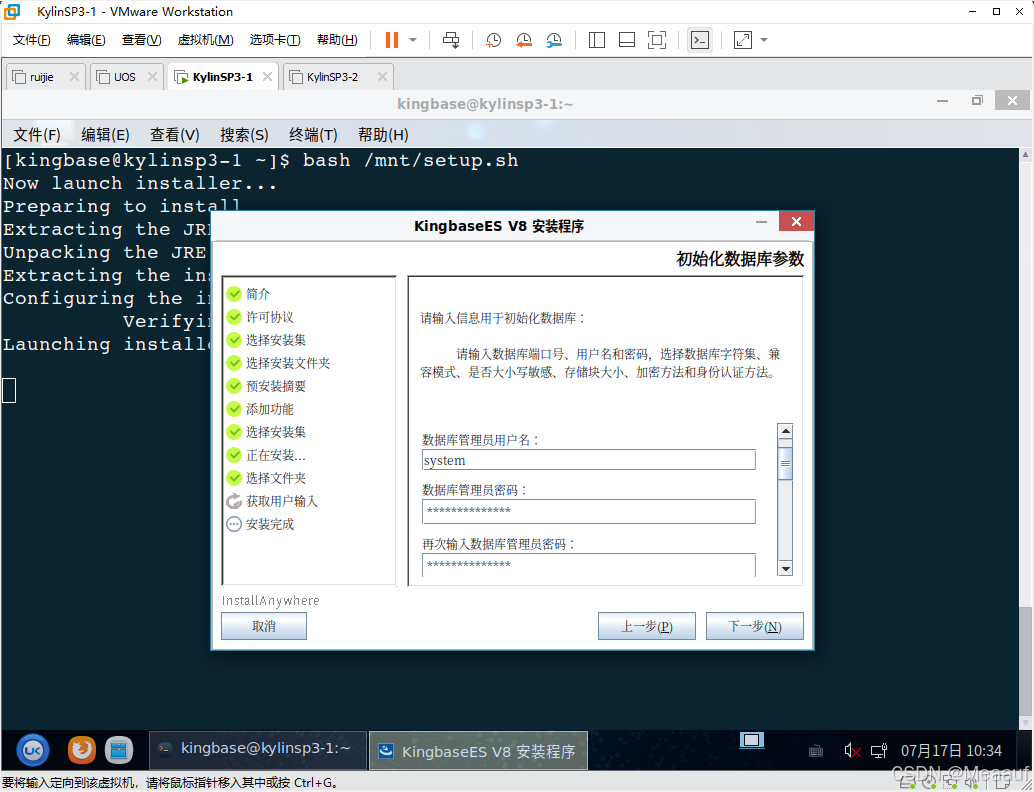Click the 选择安装文件夹 step label
The width and height of the screenshot is (1034, 792).
point(288,363)
